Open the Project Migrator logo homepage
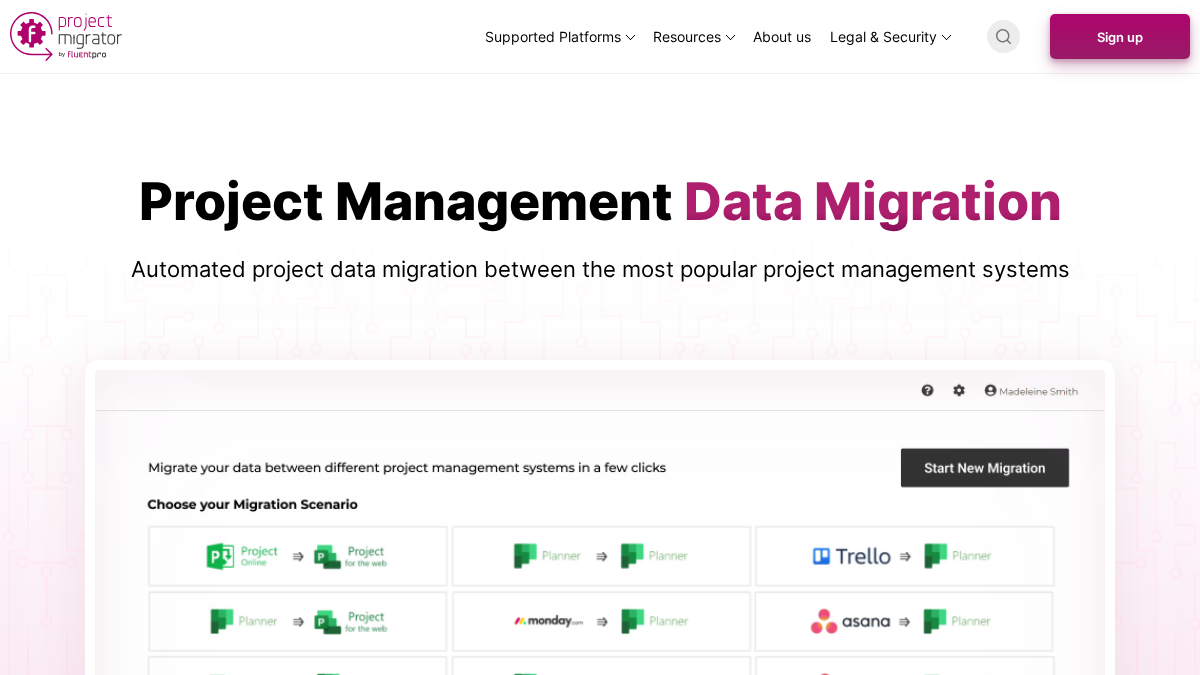Image resolution: width=1200 pixels, height=675 pixels. pyautogui.click(x=66, y=37)
